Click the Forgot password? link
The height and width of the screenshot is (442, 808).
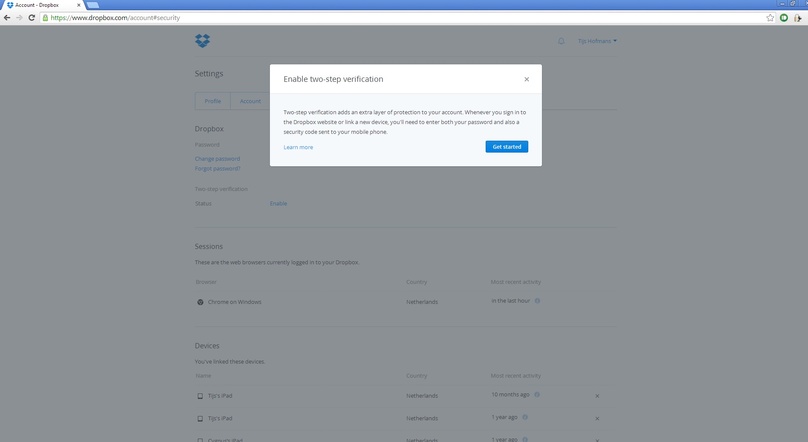click(217, 168)
